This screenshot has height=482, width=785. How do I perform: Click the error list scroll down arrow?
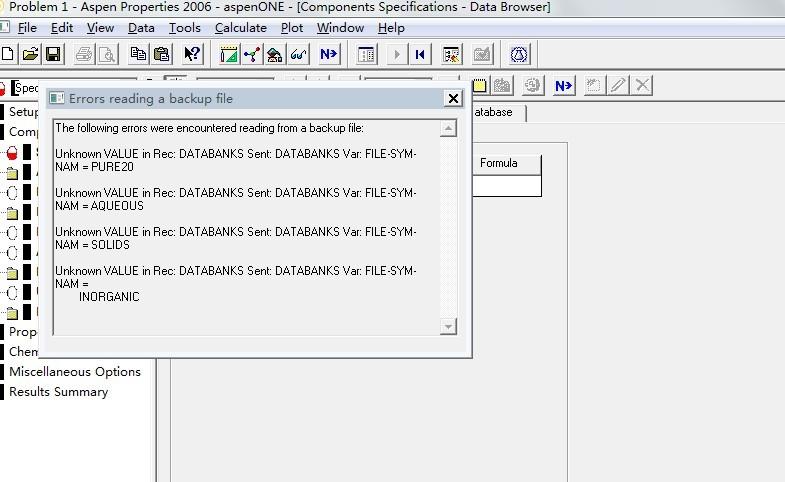tap(448, 327)
